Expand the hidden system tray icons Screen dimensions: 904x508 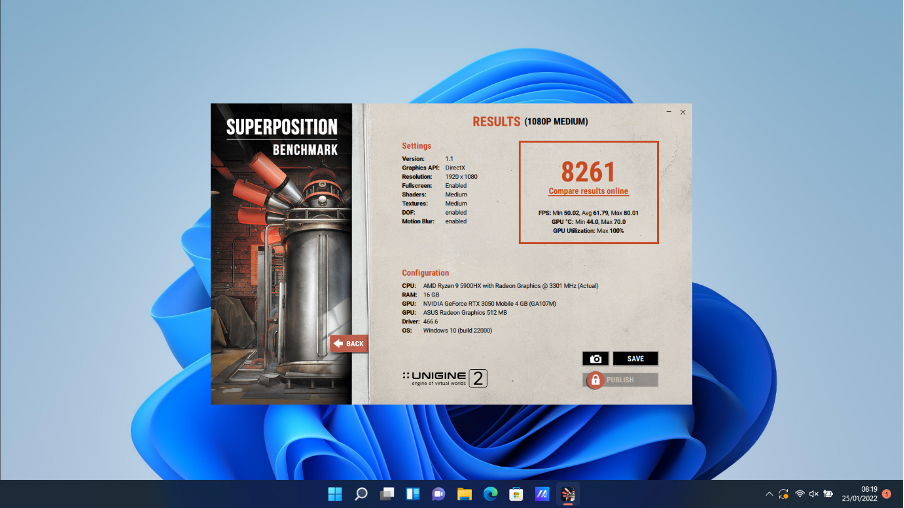tap(769, 494)
